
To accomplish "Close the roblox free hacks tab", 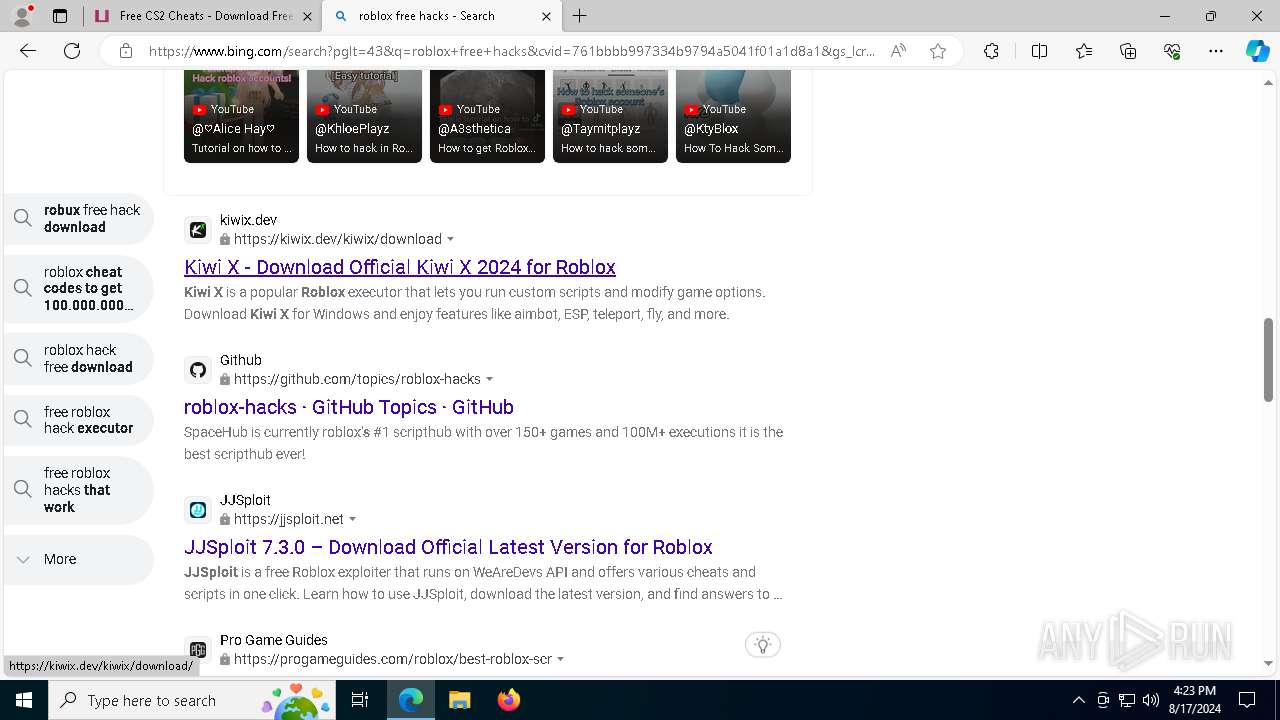I will click(x=546, y=16).
